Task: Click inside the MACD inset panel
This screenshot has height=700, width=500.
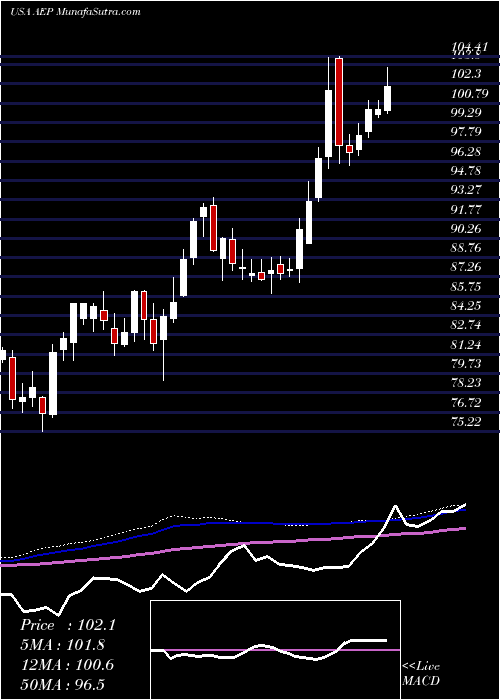Action: click(x=275, y=650)
